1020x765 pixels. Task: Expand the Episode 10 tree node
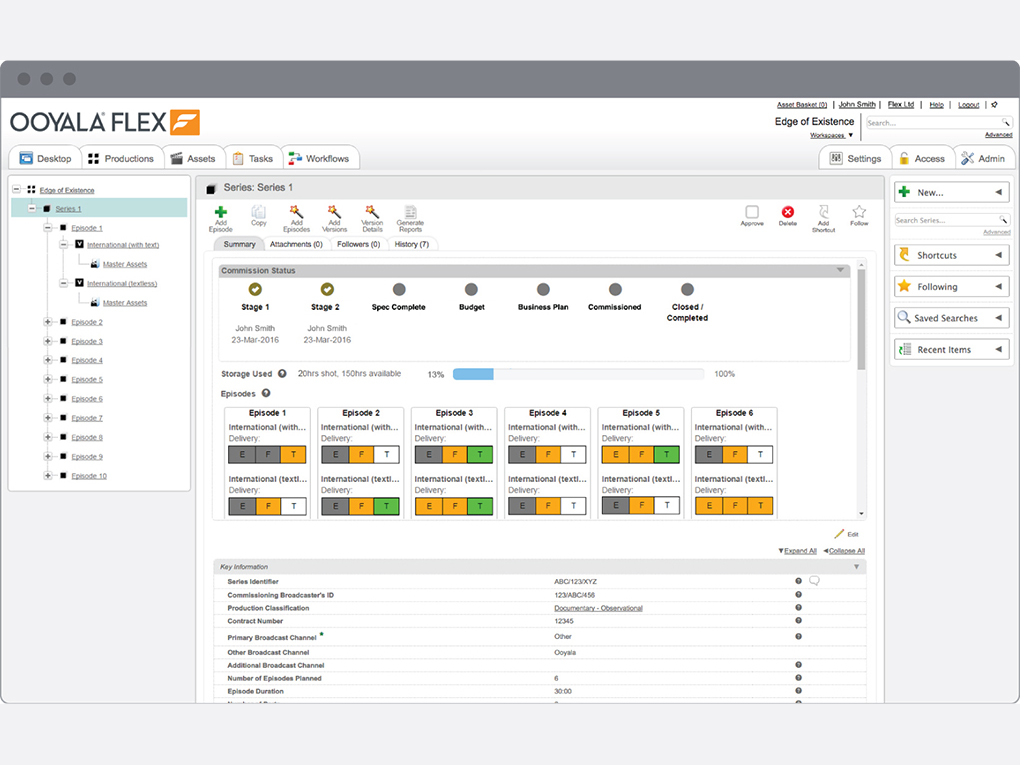click(47, 476)
